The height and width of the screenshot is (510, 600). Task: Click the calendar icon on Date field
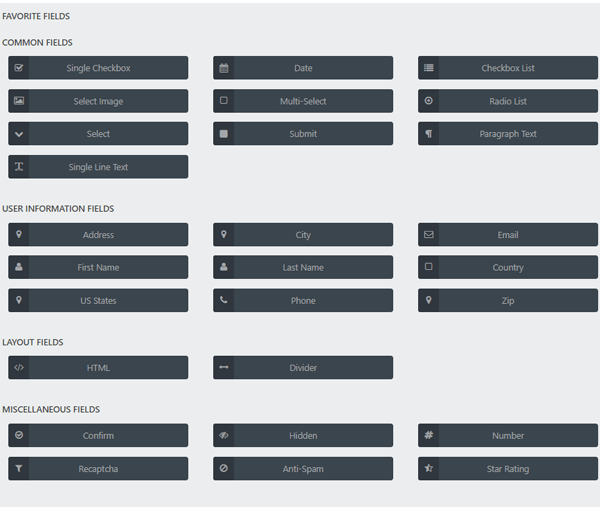coord(224,68)
